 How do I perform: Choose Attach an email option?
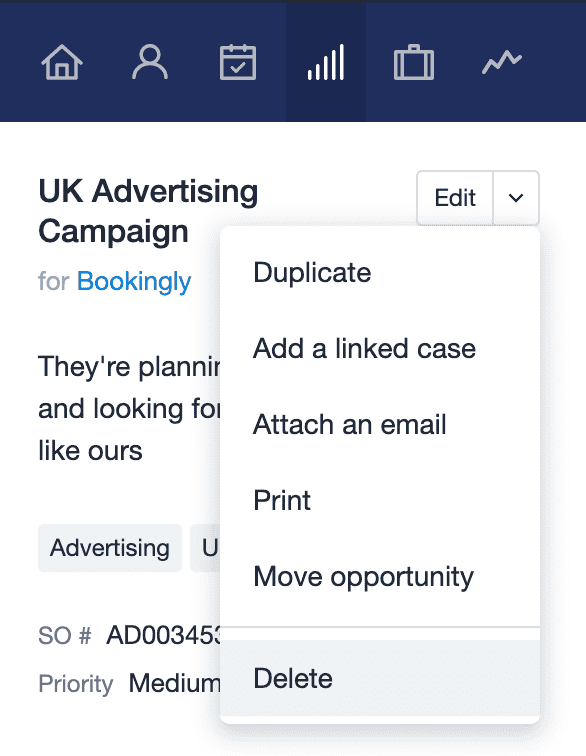[x=380, y=424]
